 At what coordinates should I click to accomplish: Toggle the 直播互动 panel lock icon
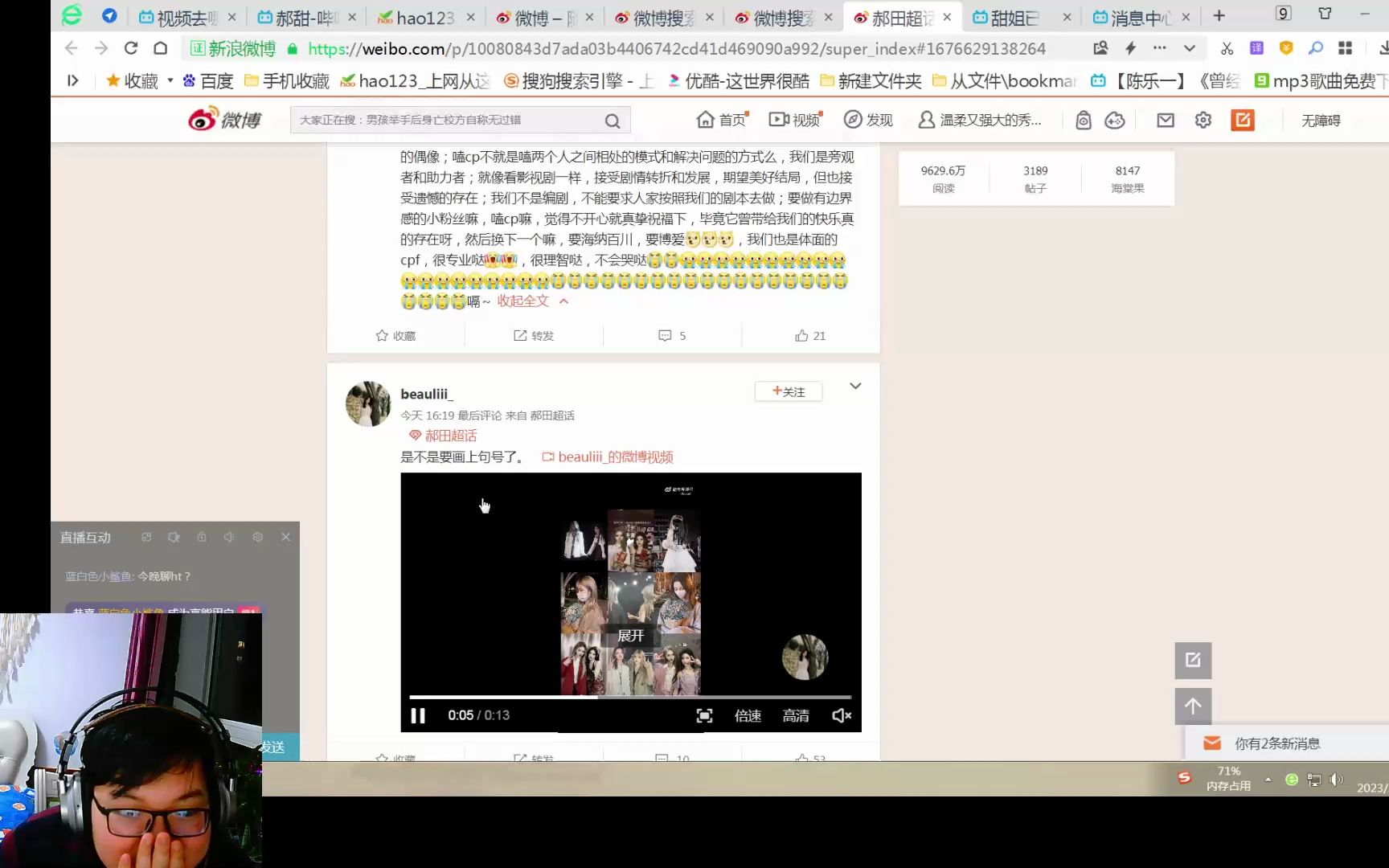tap(202, 537)
